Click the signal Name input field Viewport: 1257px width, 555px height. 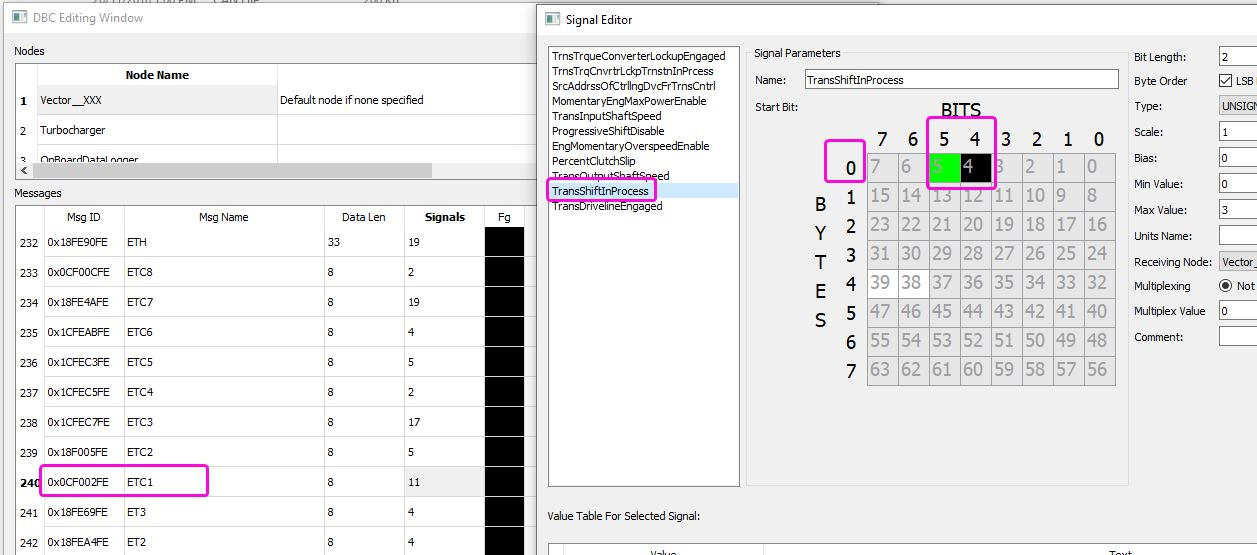[x=961, y=80]
